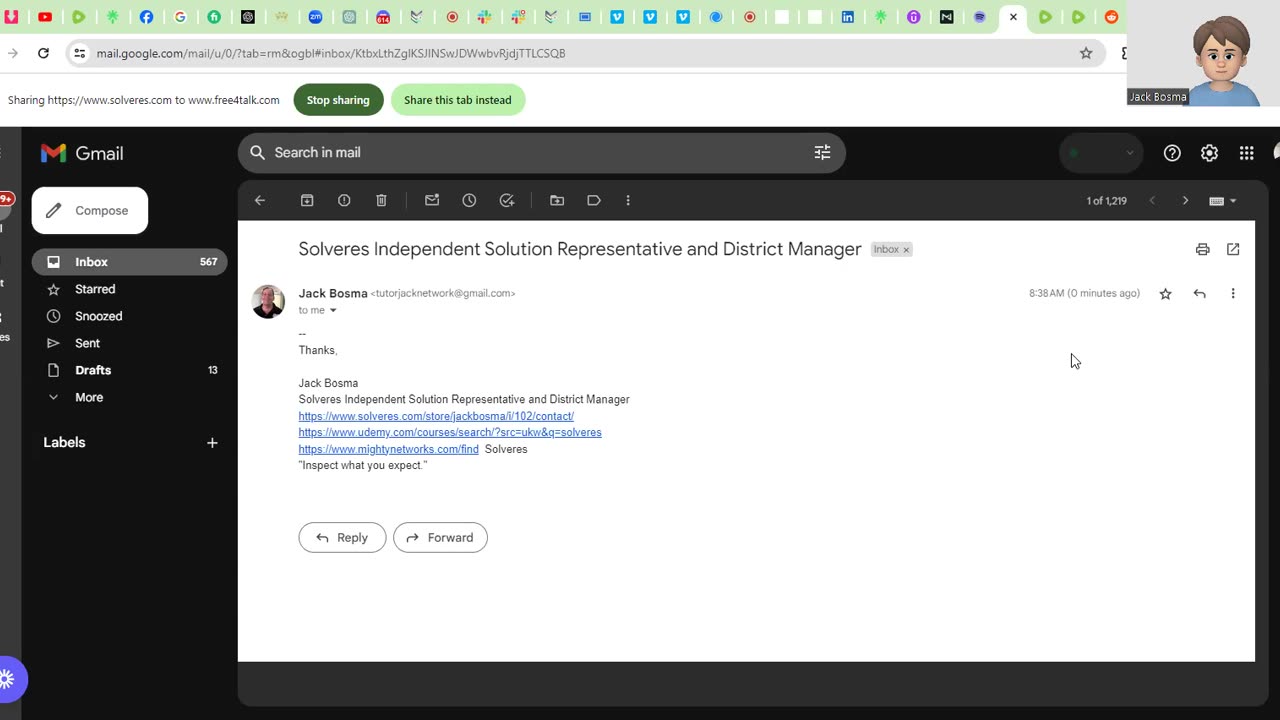View site information icon in the address bar

(x=80, y=53)
